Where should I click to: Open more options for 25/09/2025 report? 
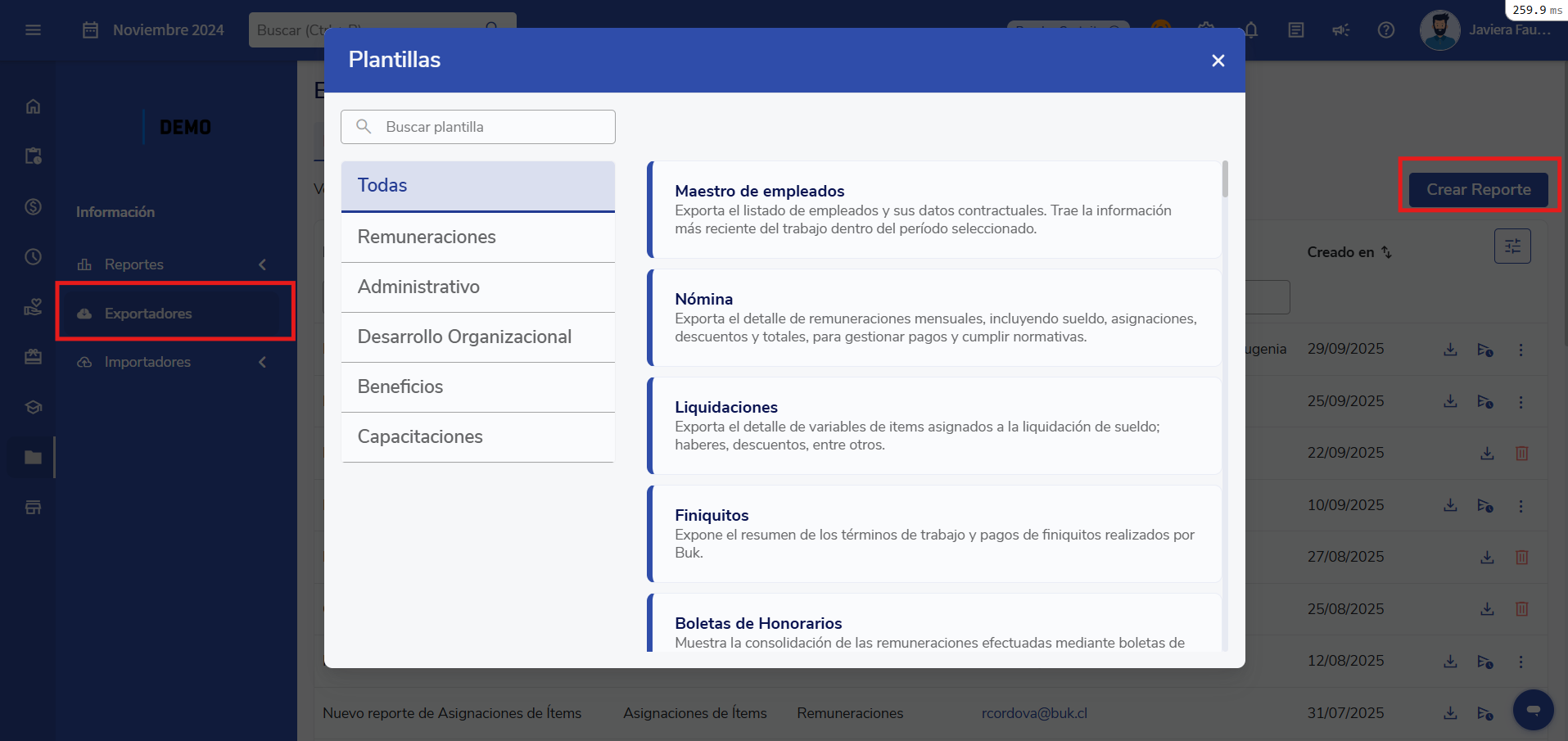pyautogui.click(x=1521, y=402)
